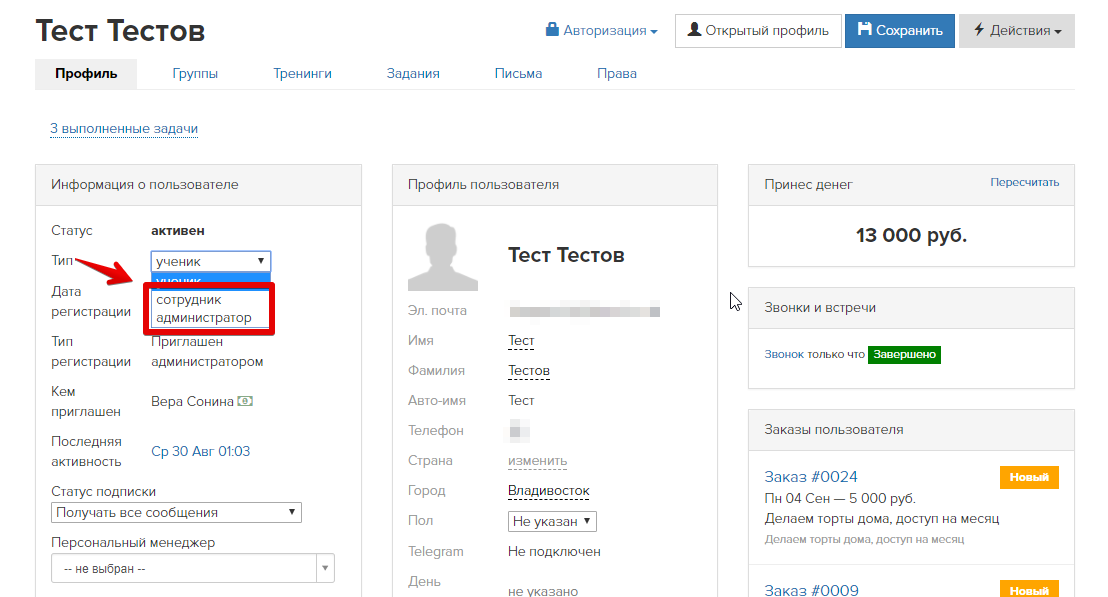Open the Пол dropdown Не указан
This screenshot has height=597, width=1108.
point(552,521)
